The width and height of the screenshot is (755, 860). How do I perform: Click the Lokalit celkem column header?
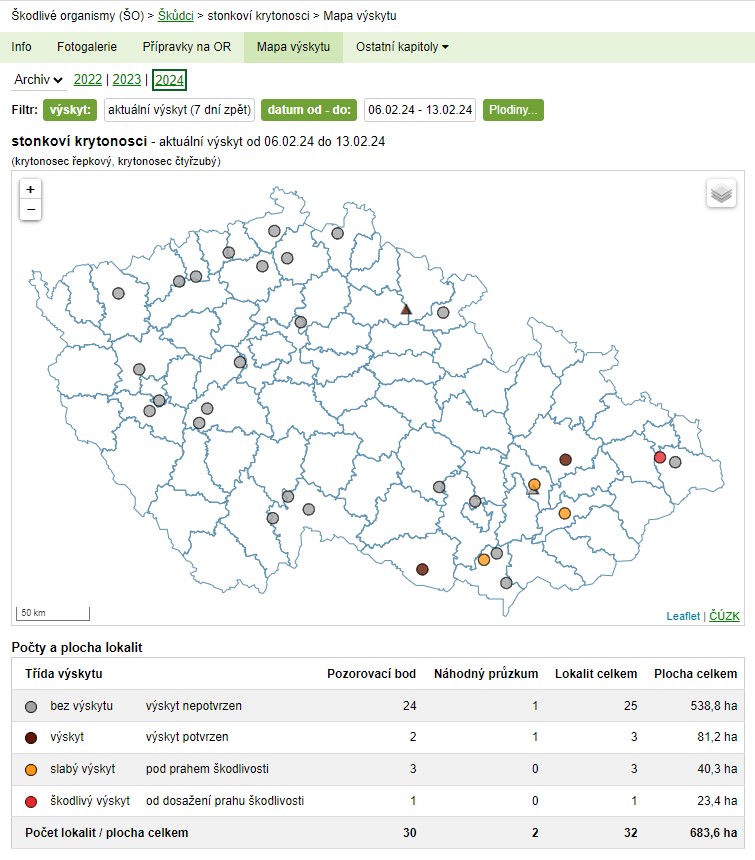(x=596, y=674)
